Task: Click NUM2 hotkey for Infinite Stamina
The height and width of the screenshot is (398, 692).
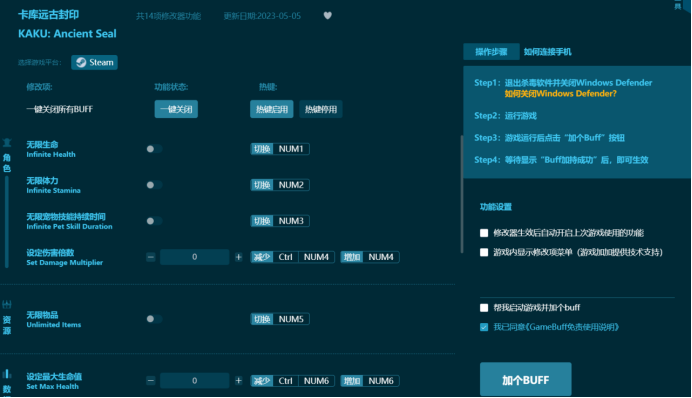Action: 280,185
